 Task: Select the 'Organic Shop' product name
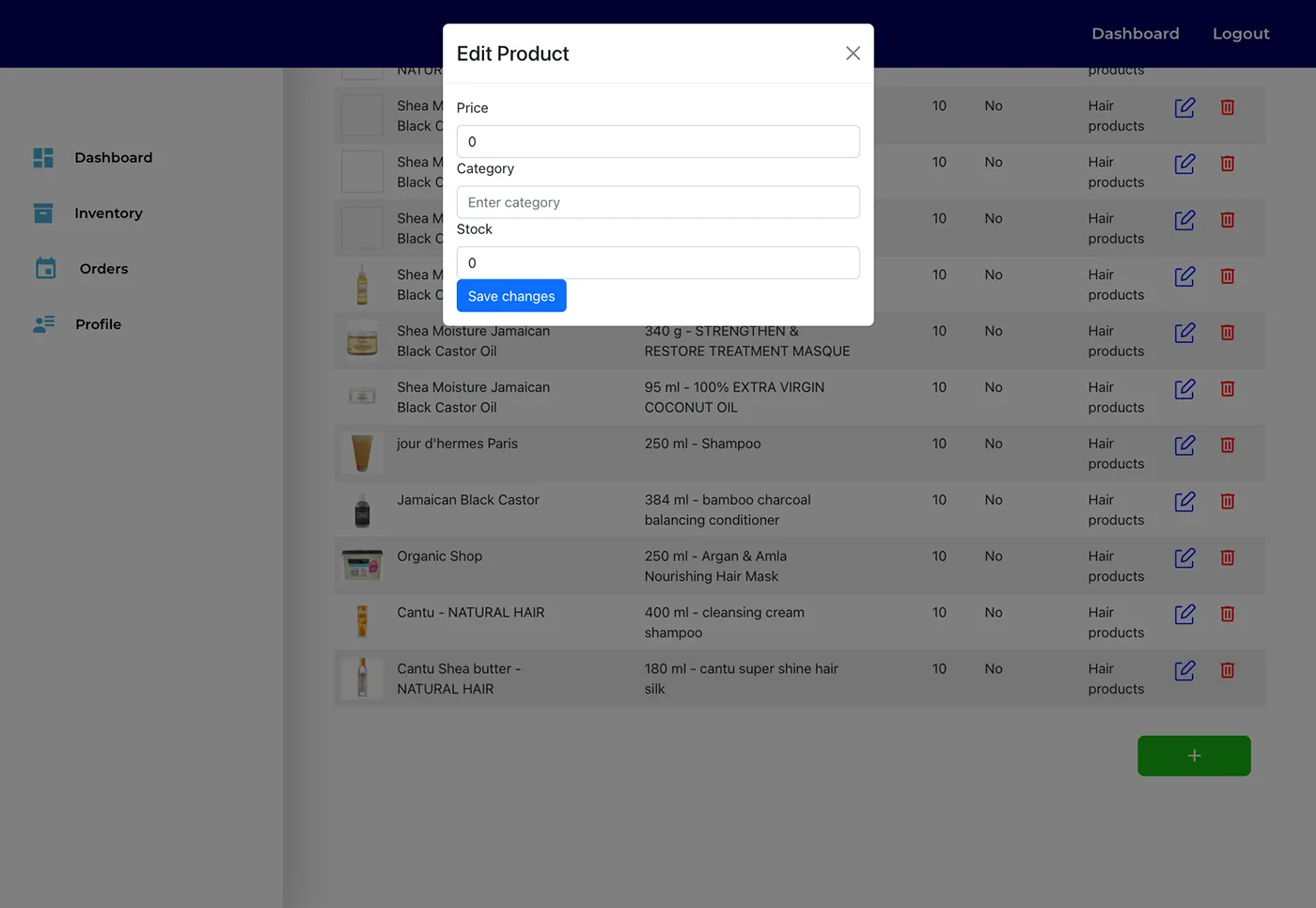coord(440,556)
